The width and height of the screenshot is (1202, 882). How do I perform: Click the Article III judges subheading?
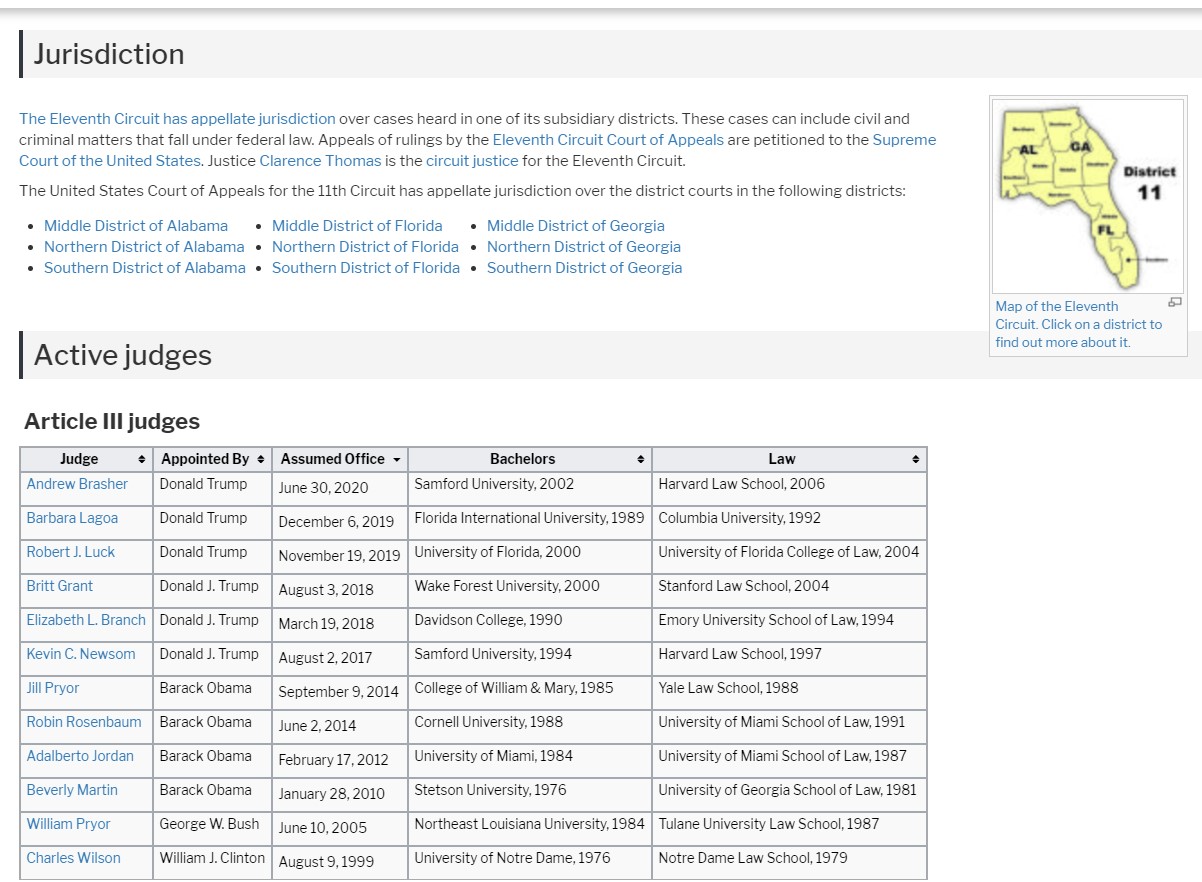click(x=112, y=422)
